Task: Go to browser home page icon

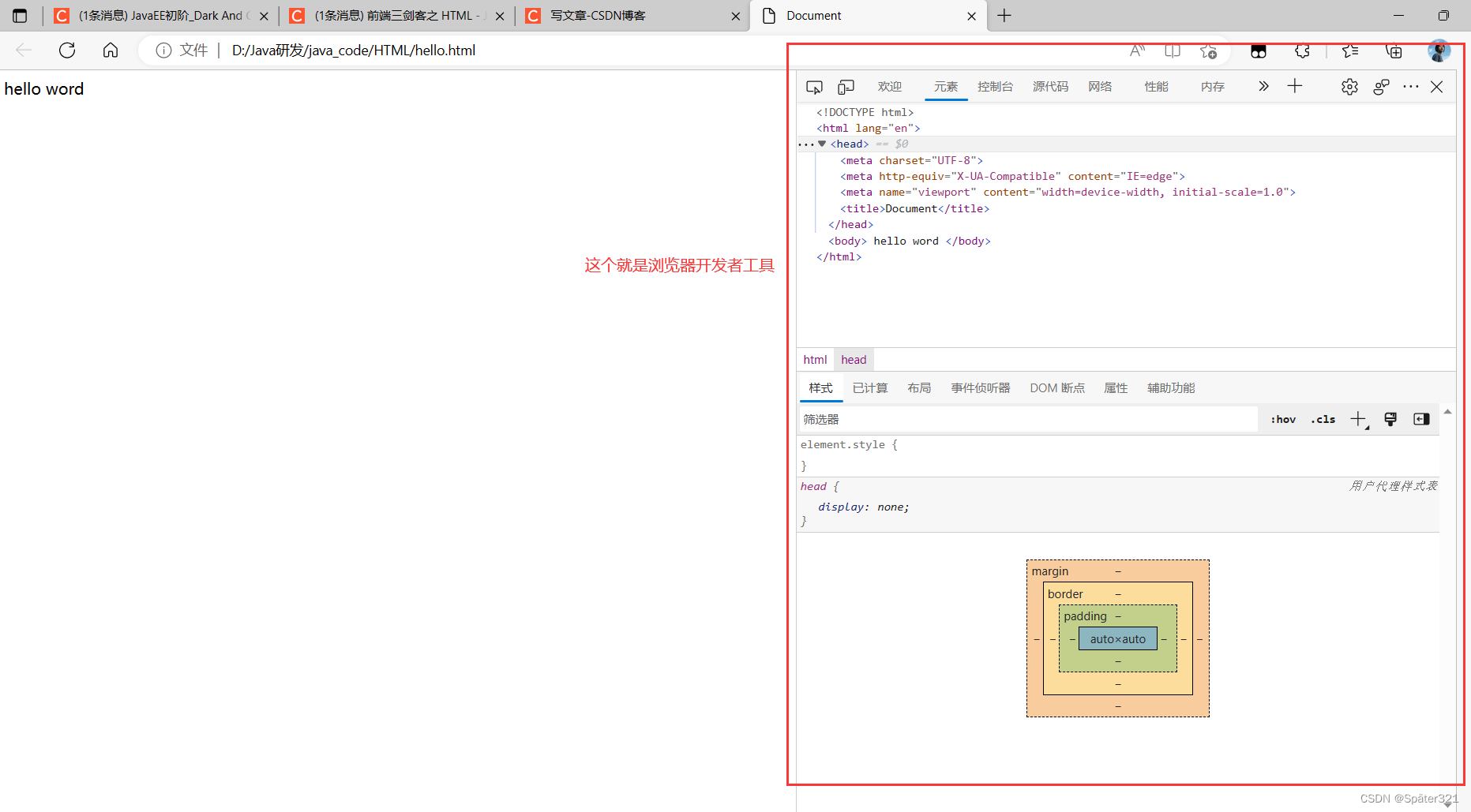Action: [x=111, y=51]
